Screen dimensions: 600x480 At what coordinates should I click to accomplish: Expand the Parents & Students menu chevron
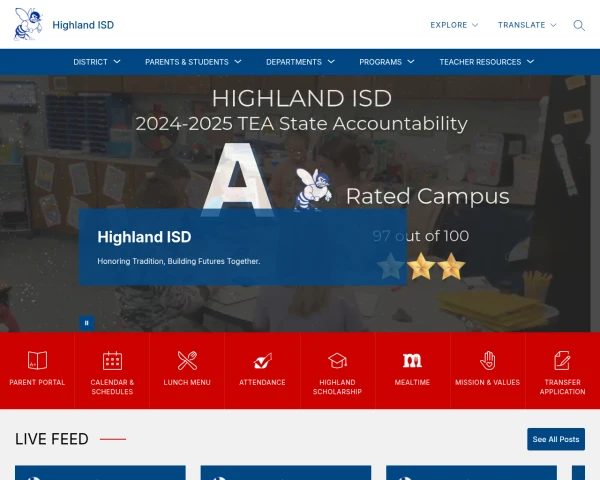pyautogui.click(x=238, y=62)
